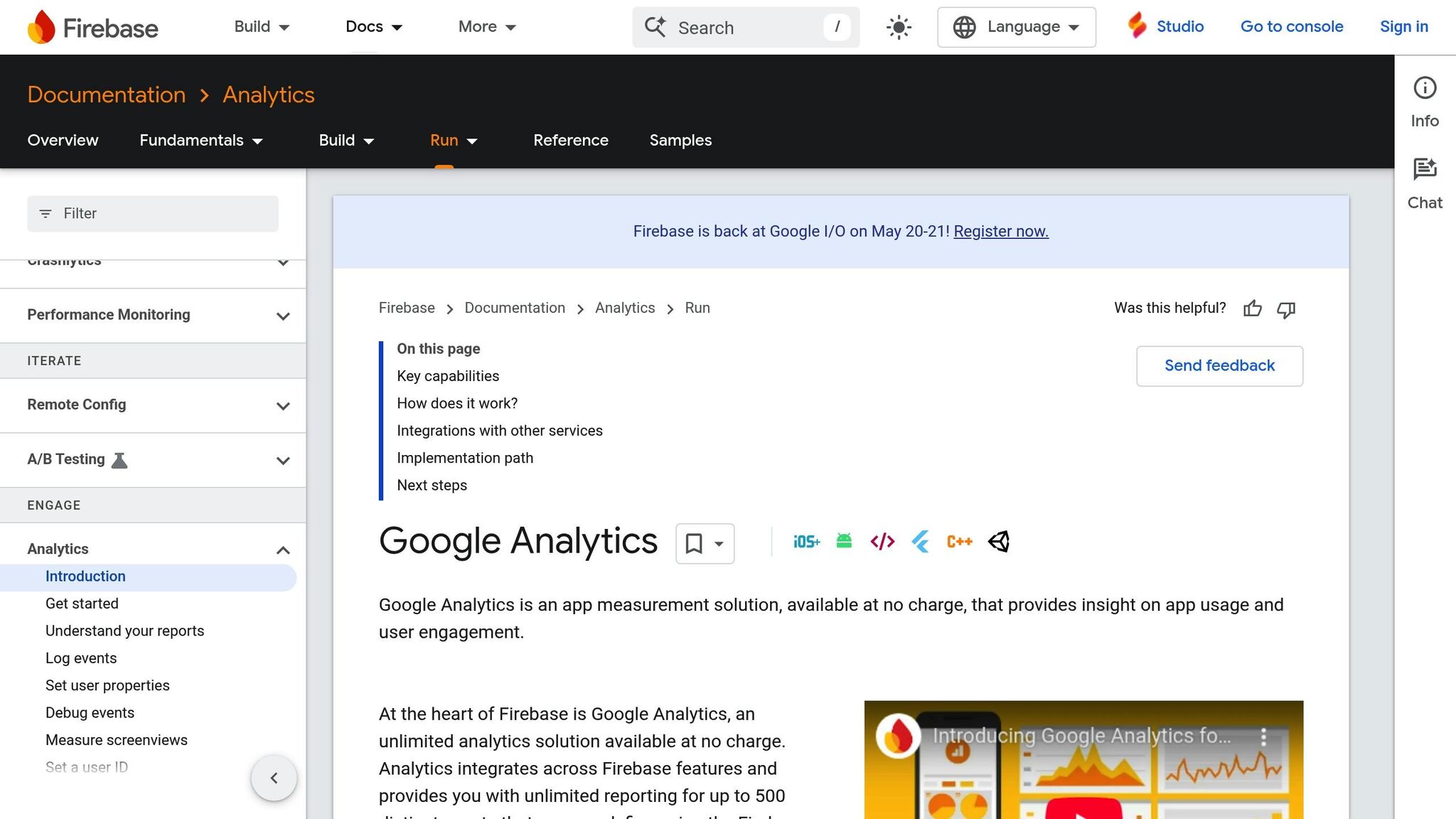Select the C++ platform icon
The image size is (1456, 819).
(x=959, y=542)
